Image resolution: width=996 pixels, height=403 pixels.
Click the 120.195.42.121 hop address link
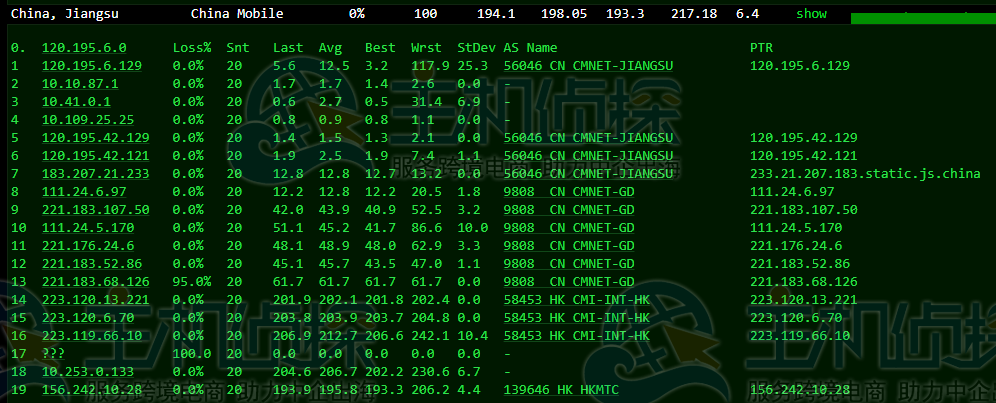[x=95, y=156]
